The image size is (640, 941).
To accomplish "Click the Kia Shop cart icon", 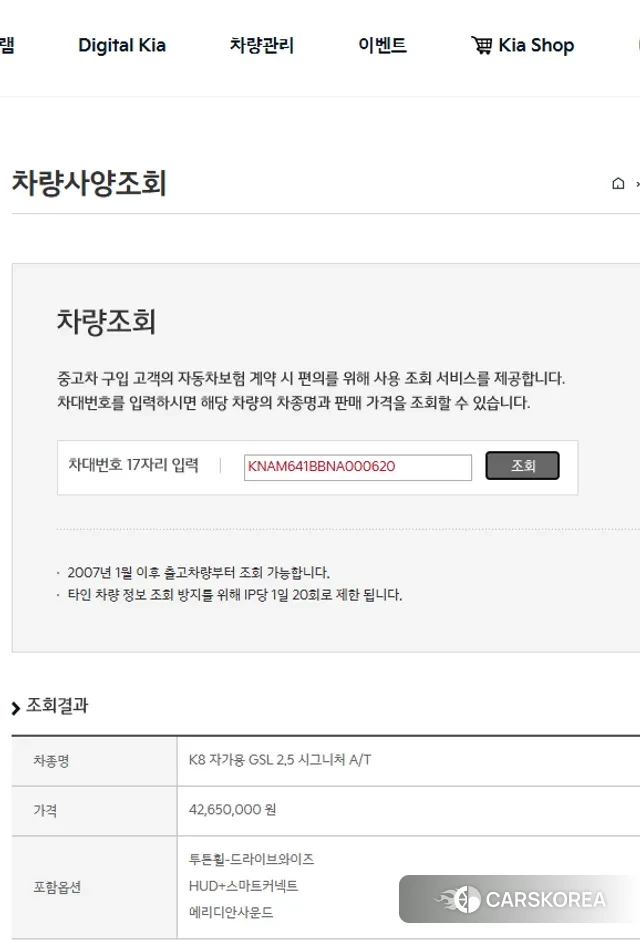I will [481, 45].
